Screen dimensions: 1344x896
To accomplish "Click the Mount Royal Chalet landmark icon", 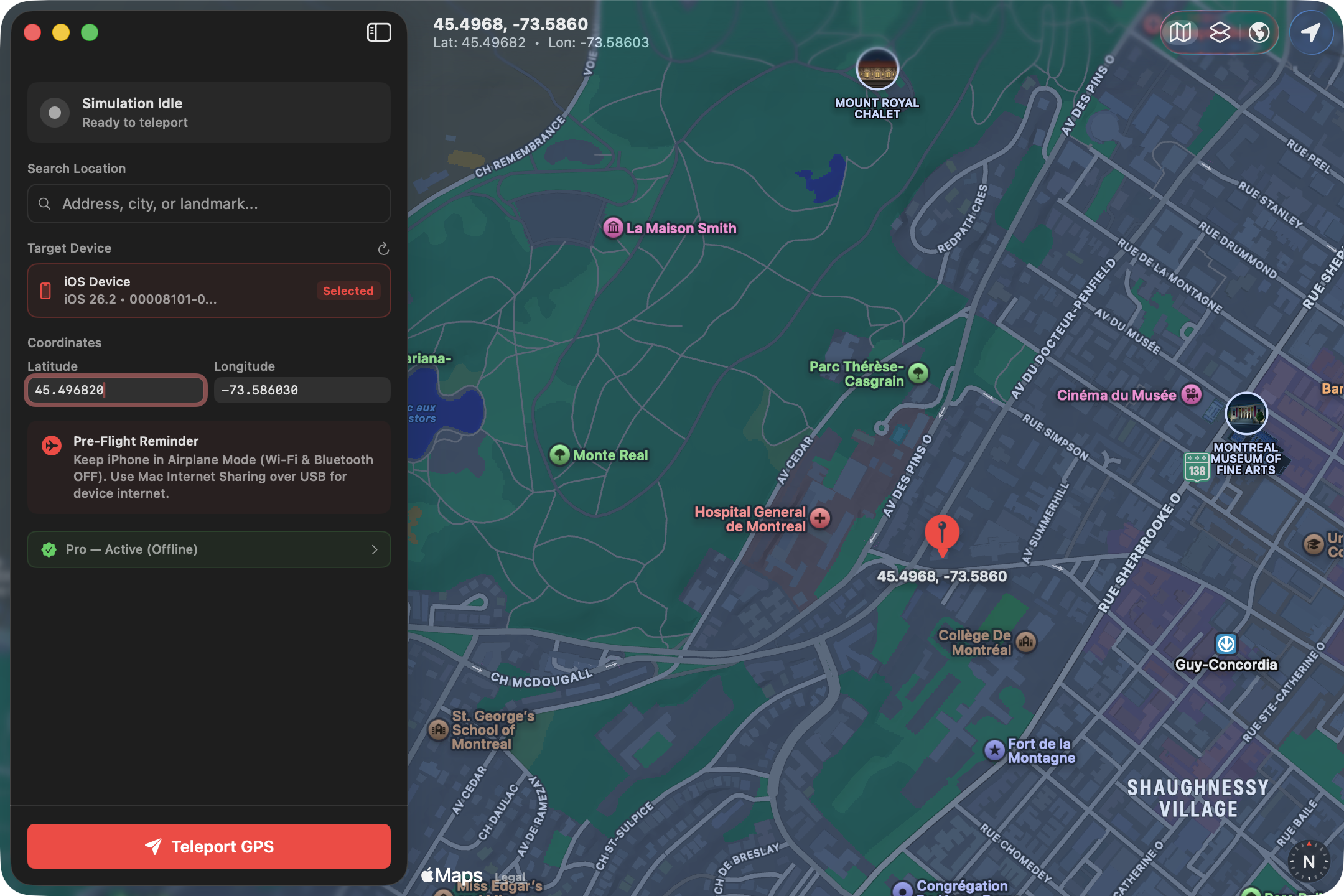I will (877, 70).
